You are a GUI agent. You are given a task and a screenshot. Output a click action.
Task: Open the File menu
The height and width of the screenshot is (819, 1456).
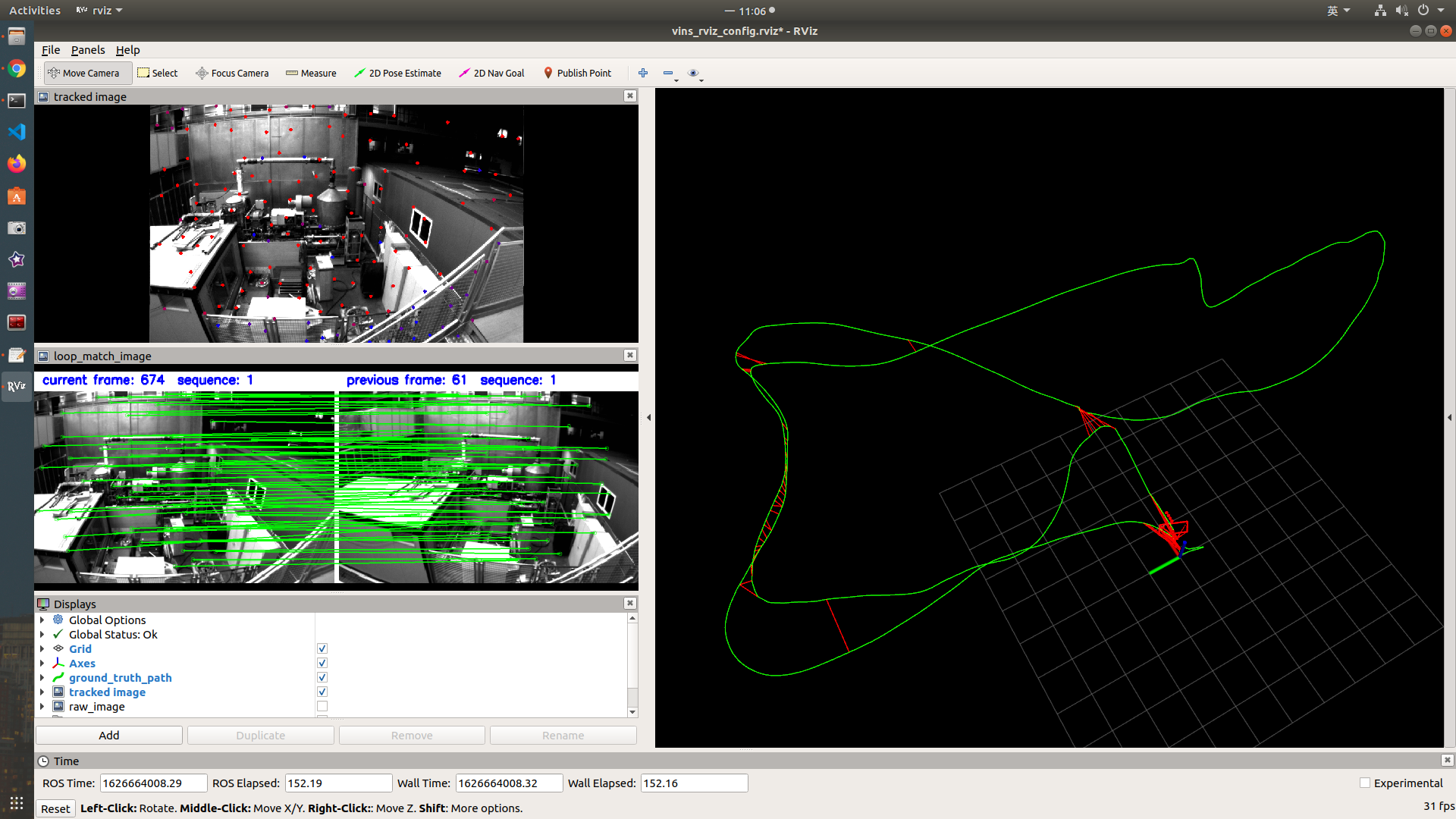(51, 50)
